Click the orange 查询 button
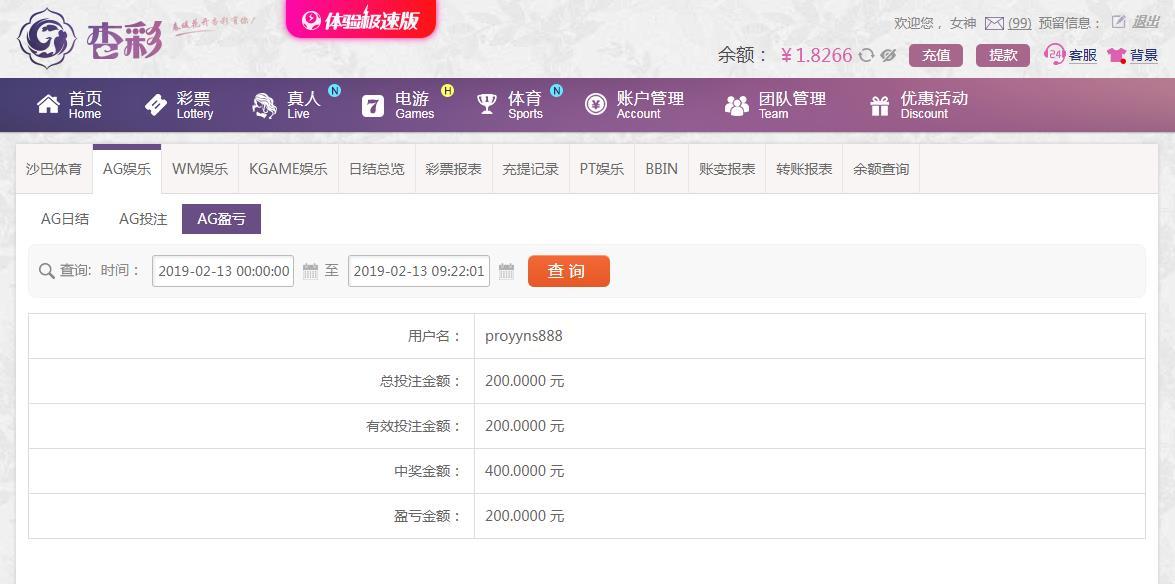 tap(569, 271)
